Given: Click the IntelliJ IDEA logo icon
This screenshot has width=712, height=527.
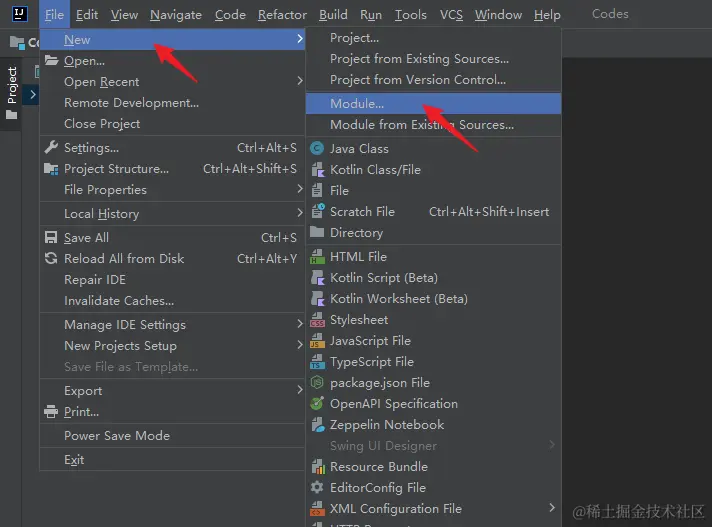Looking at the screenshot, I should 19,14.
